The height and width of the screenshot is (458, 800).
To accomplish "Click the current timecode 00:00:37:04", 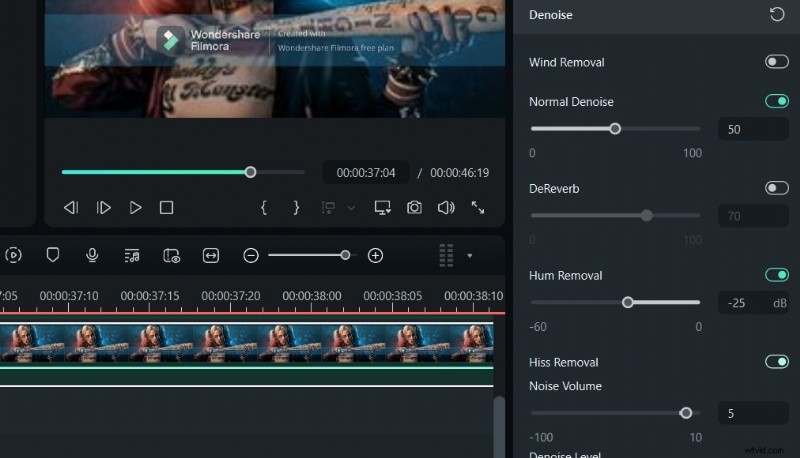I will (x=366, y=173).
